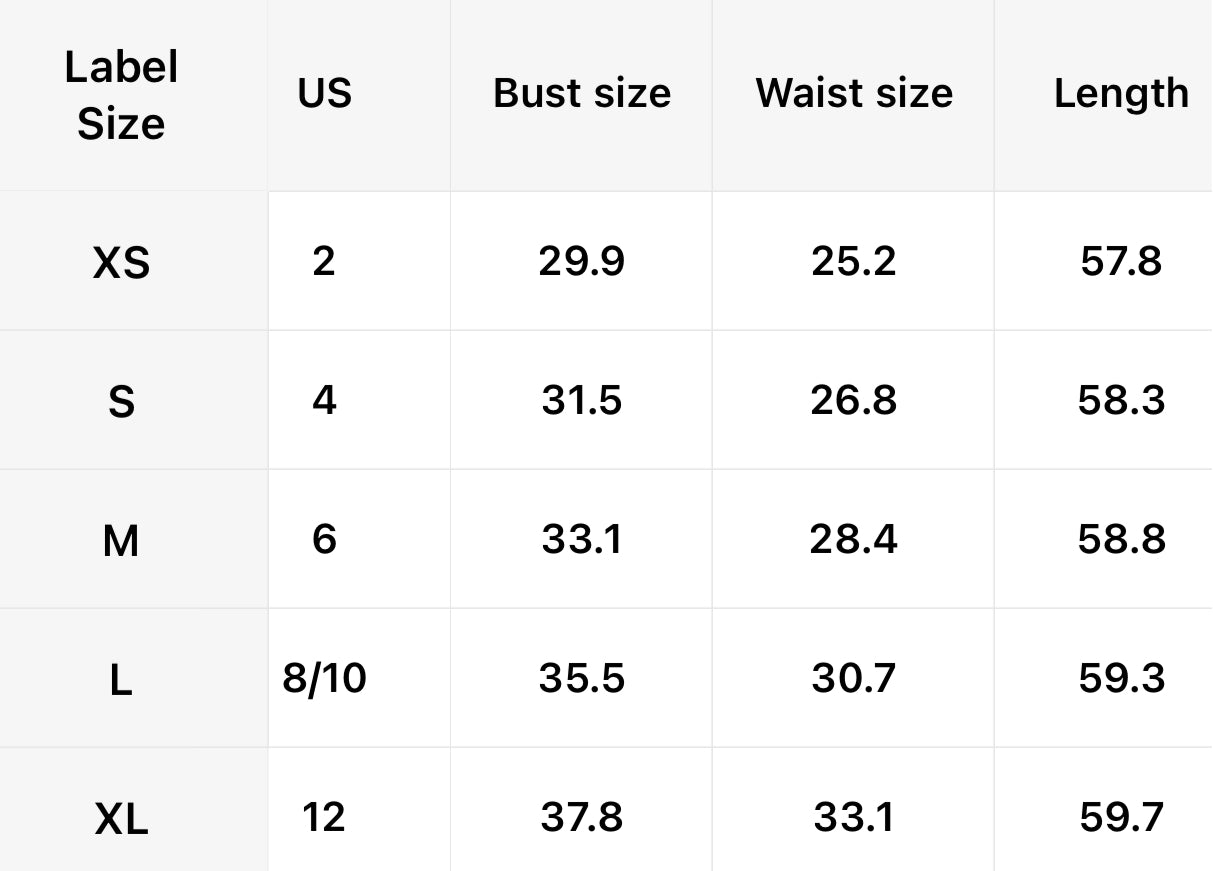Select the 37.8 bust size cell

tap(582, 817)
